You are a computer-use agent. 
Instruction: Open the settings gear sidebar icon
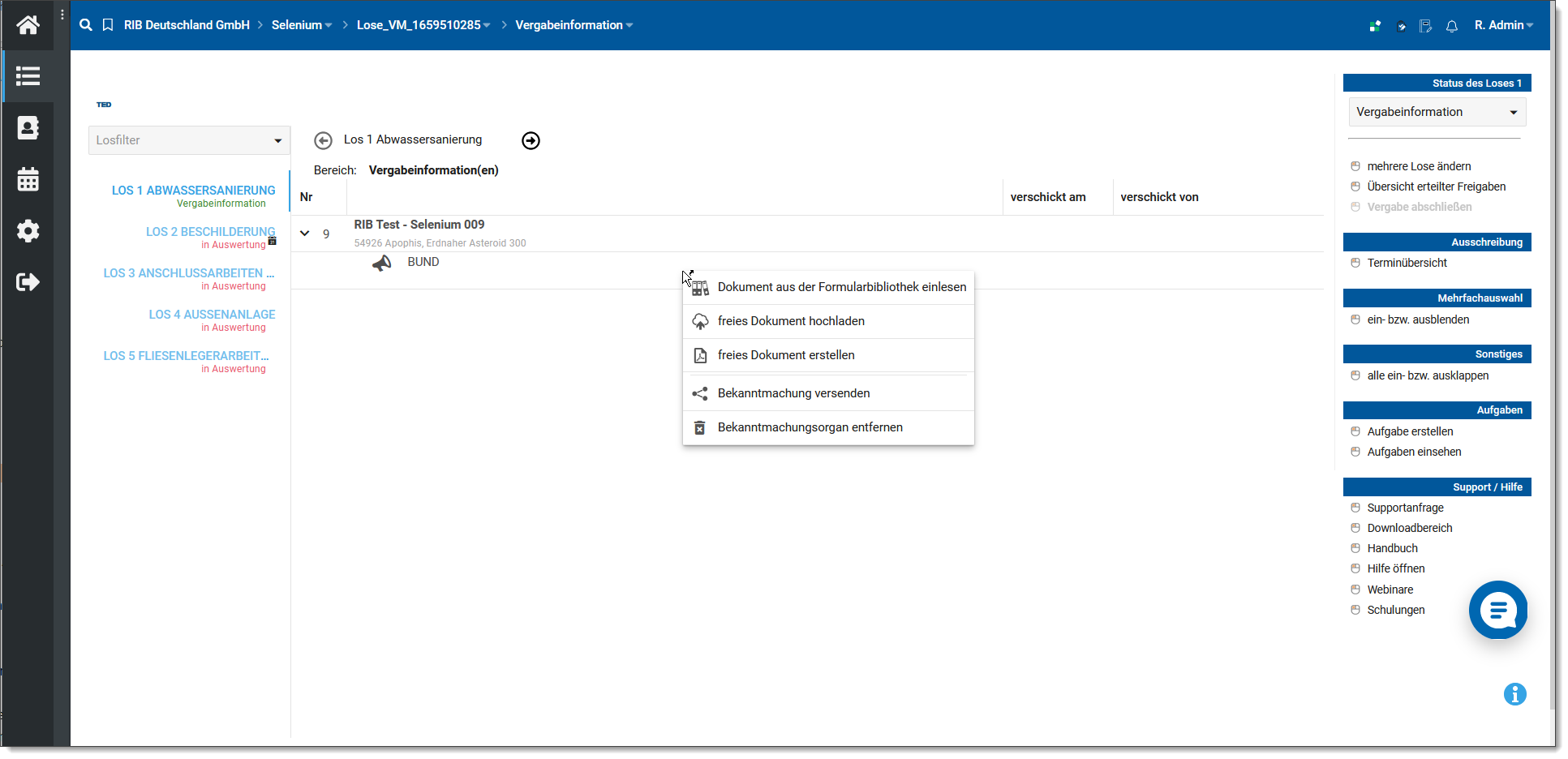click(x=28, y=231)
